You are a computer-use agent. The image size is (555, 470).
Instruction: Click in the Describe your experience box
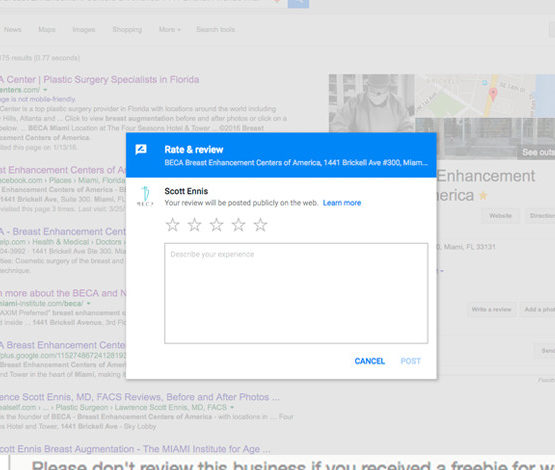(x=296, y=293)
